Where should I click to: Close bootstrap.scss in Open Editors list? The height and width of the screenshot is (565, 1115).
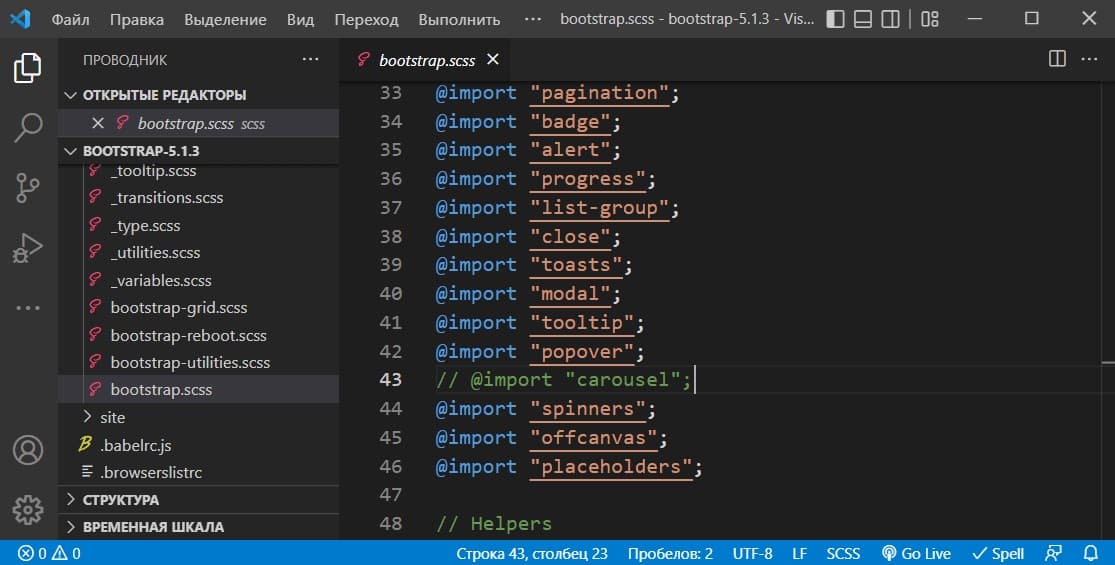(x=98, y=124)
